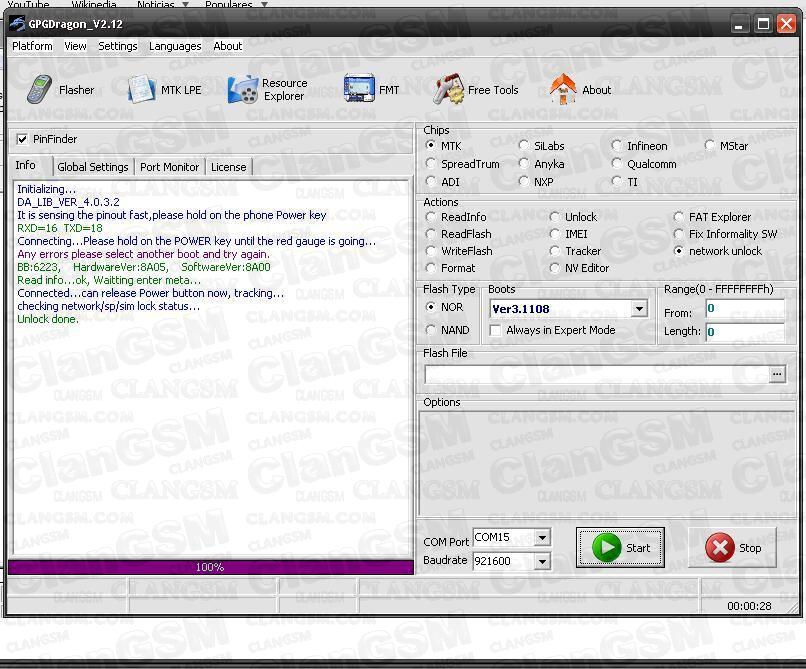Screen dimensions: 806x669
Task: Open the Languages menu
Action: click(x=175, y=46)
